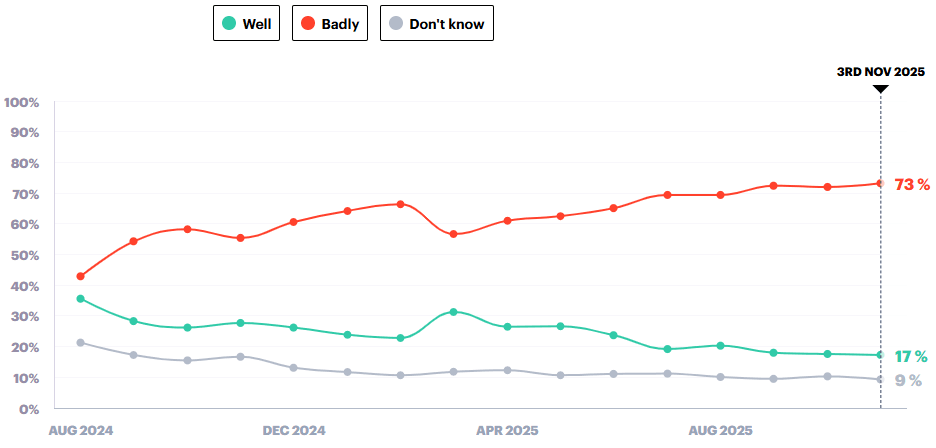Click the 100% y-axis label

[x=22, y=102]
